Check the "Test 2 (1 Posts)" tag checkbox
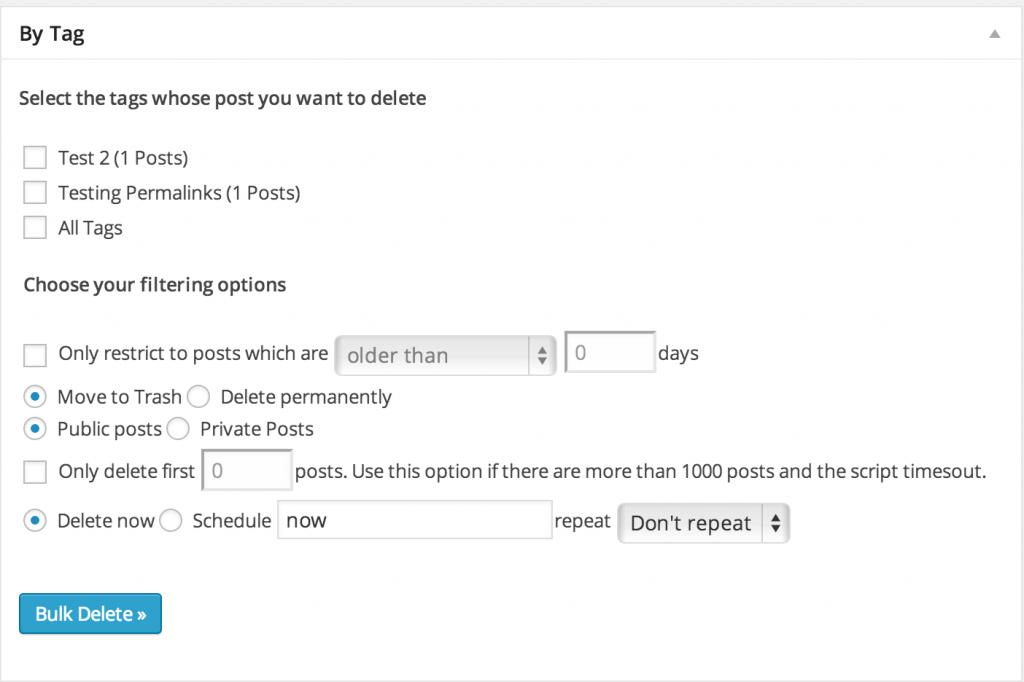Viewport: 1024px width, 682px height. pos(34,157)
